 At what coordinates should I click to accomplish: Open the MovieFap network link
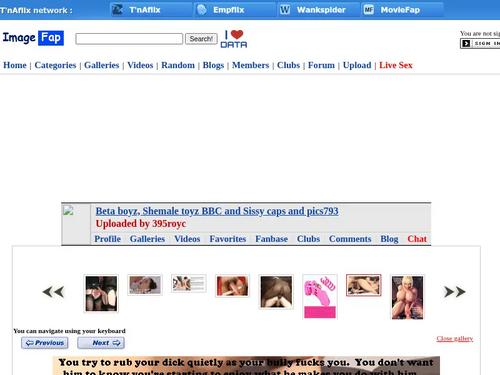[x=400, y=10]
